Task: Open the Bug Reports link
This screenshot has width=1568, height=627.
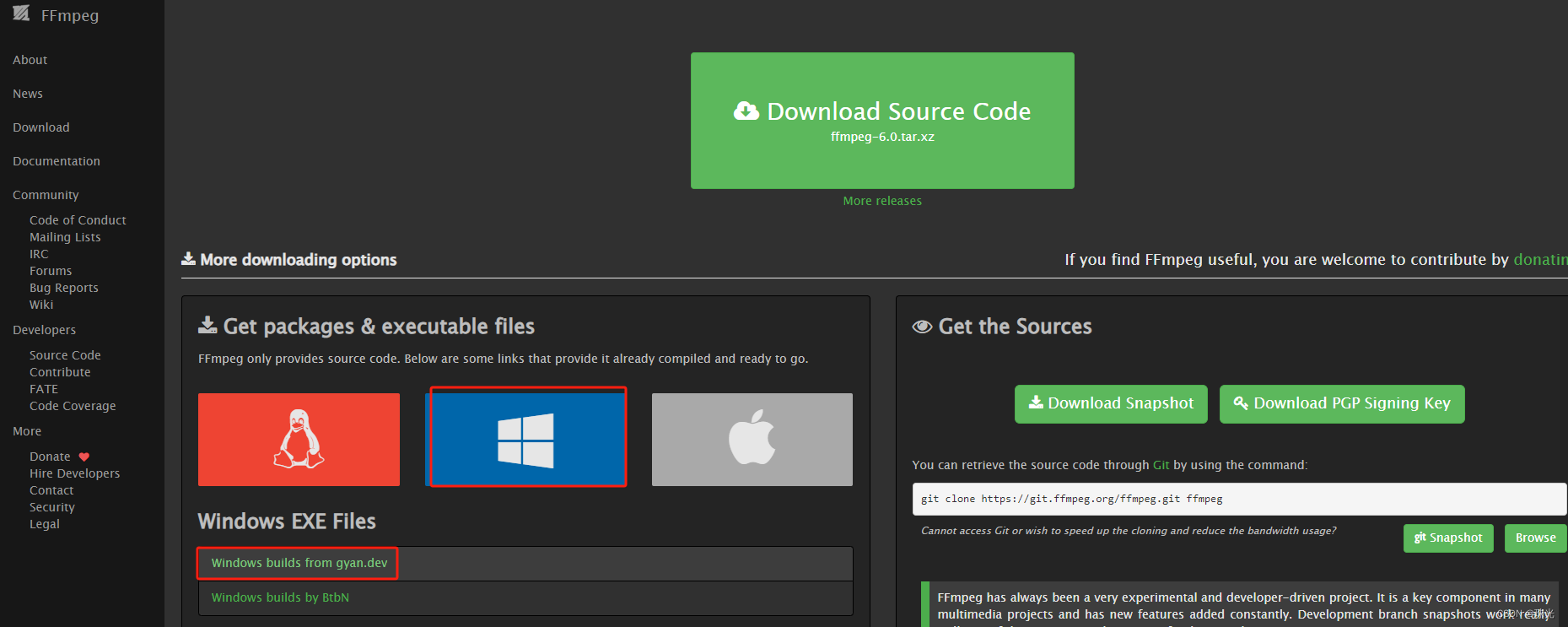Action: click(64, 288)
